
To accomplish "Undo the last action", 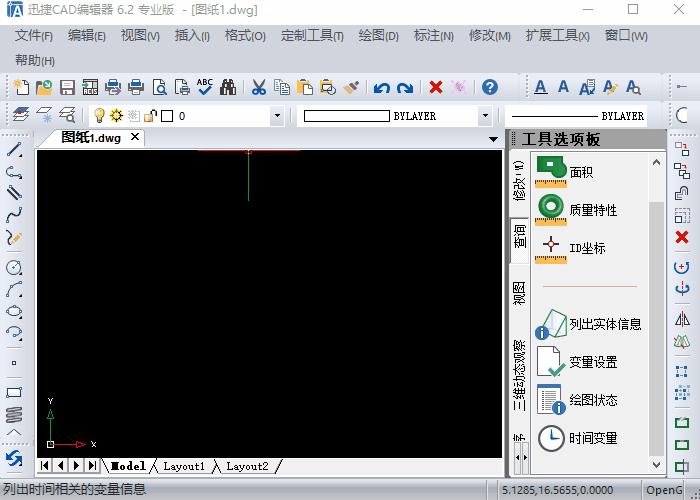I will click(381, 88).
